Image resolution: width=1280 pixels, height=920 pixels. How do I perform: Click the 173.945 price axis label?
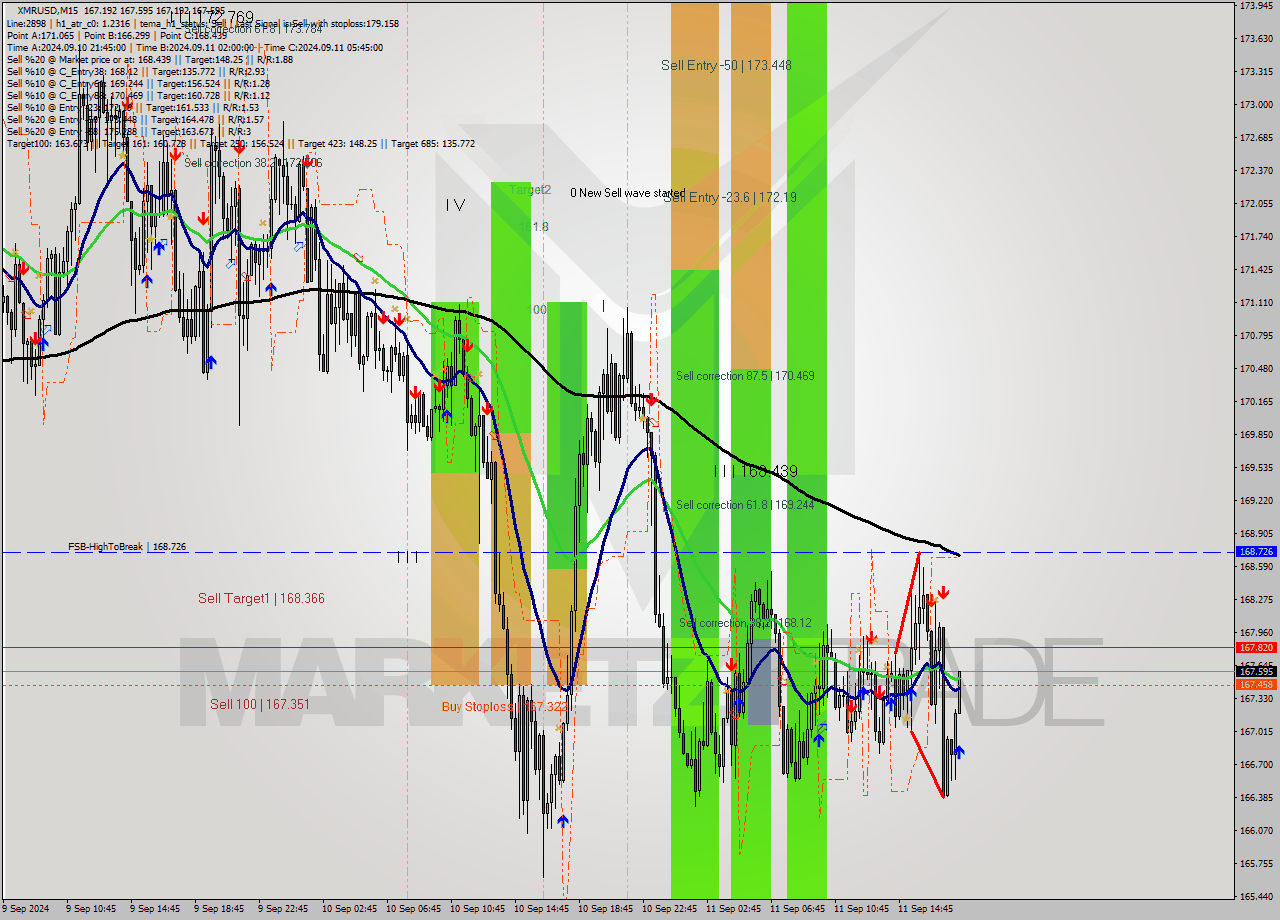pos(1256,6)
